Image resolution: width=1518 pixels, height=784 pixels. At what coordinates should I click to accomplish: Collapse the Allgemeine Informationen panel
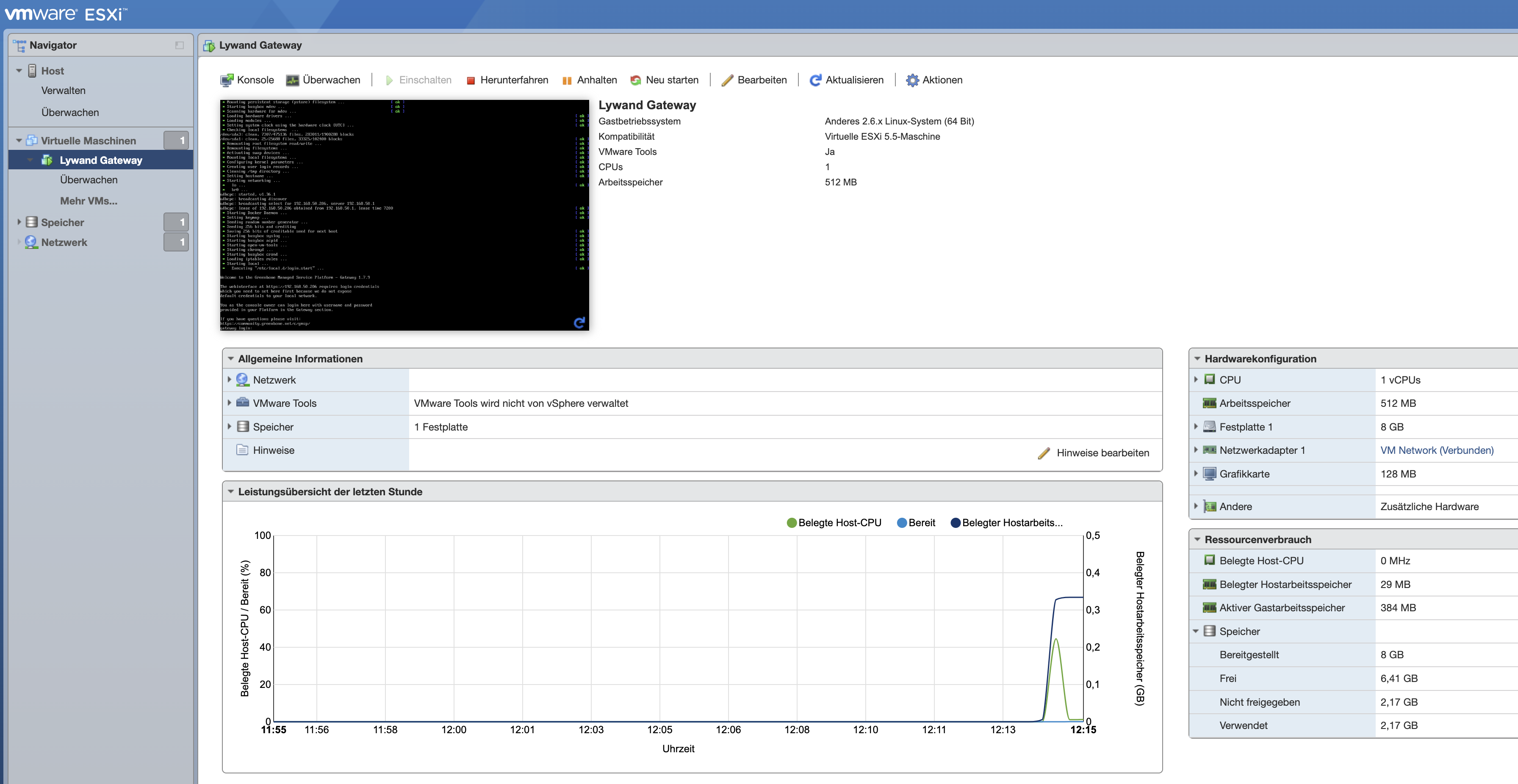[230, 359]
